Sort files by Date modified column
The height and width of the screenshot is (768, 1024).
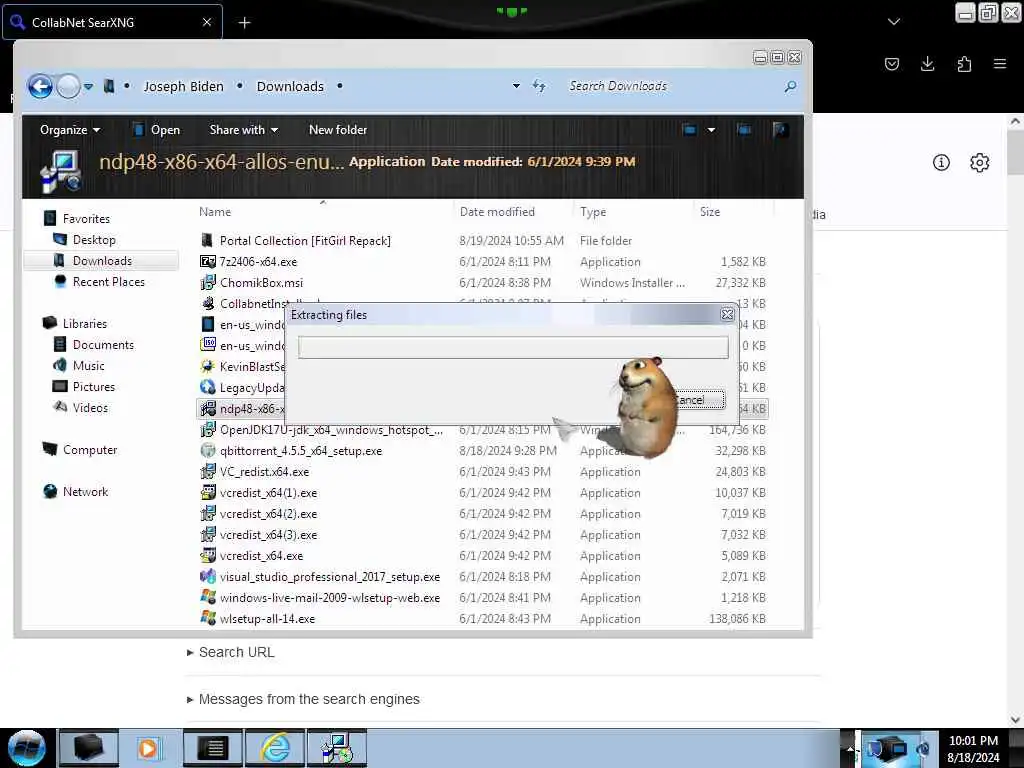(x=497, y=212)
